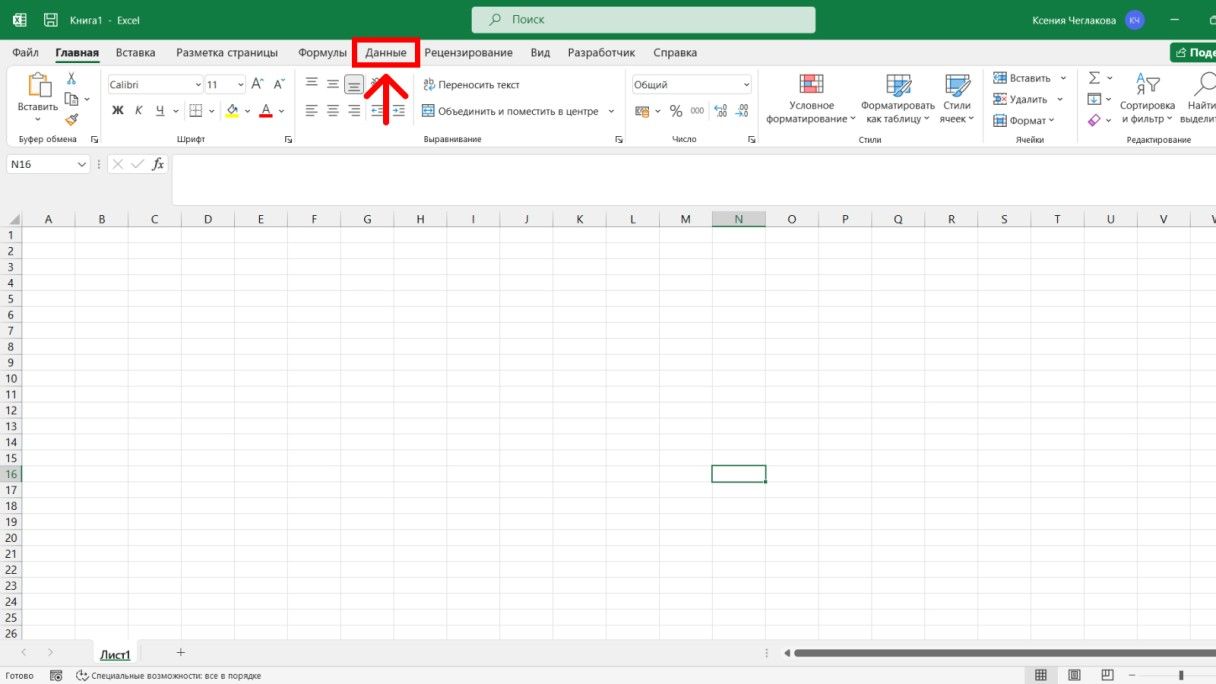
Task: Switch to Разметка страницы tab
Action: (227, 53)
